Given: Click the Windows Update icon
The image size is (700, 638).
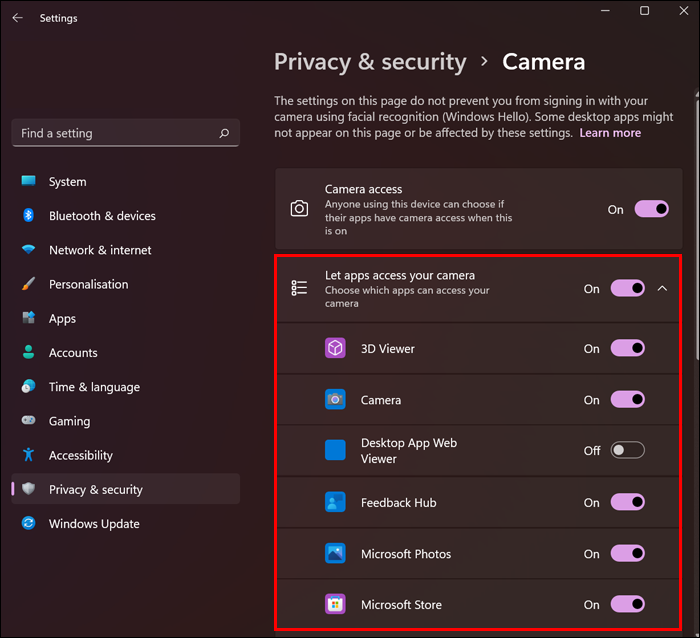Looking at the screenshot, I should tap(29, 524).
